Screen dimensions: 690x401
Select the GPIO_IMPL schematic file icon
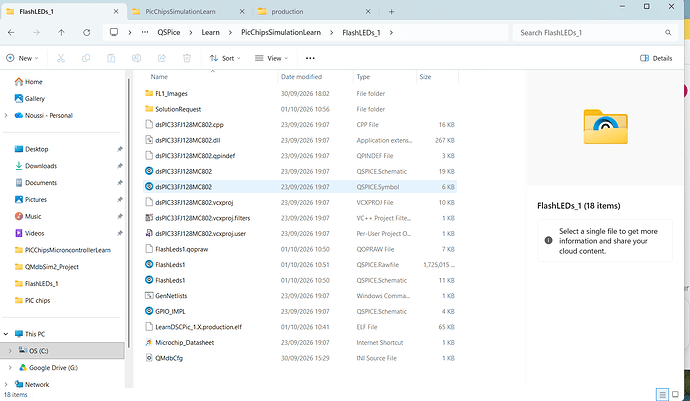[149, 311]
